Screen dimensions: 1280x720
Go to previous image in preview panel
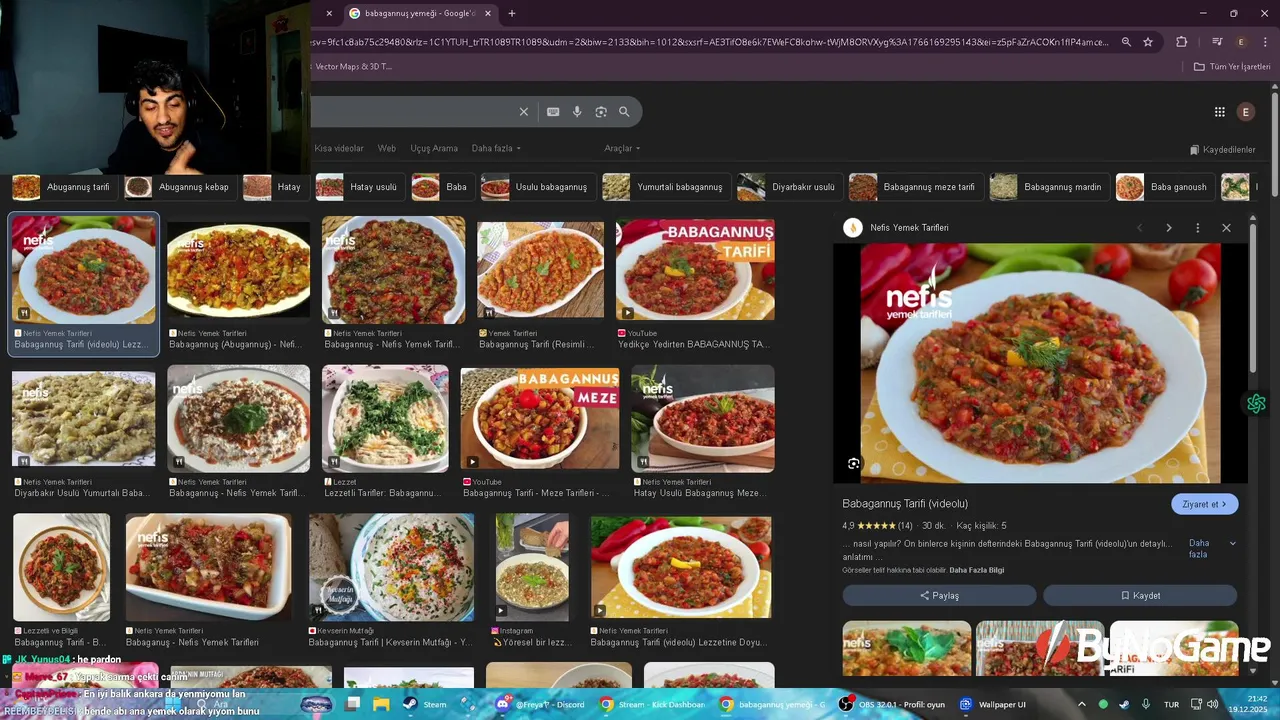pyautogui.click(x=1139, y=228)
